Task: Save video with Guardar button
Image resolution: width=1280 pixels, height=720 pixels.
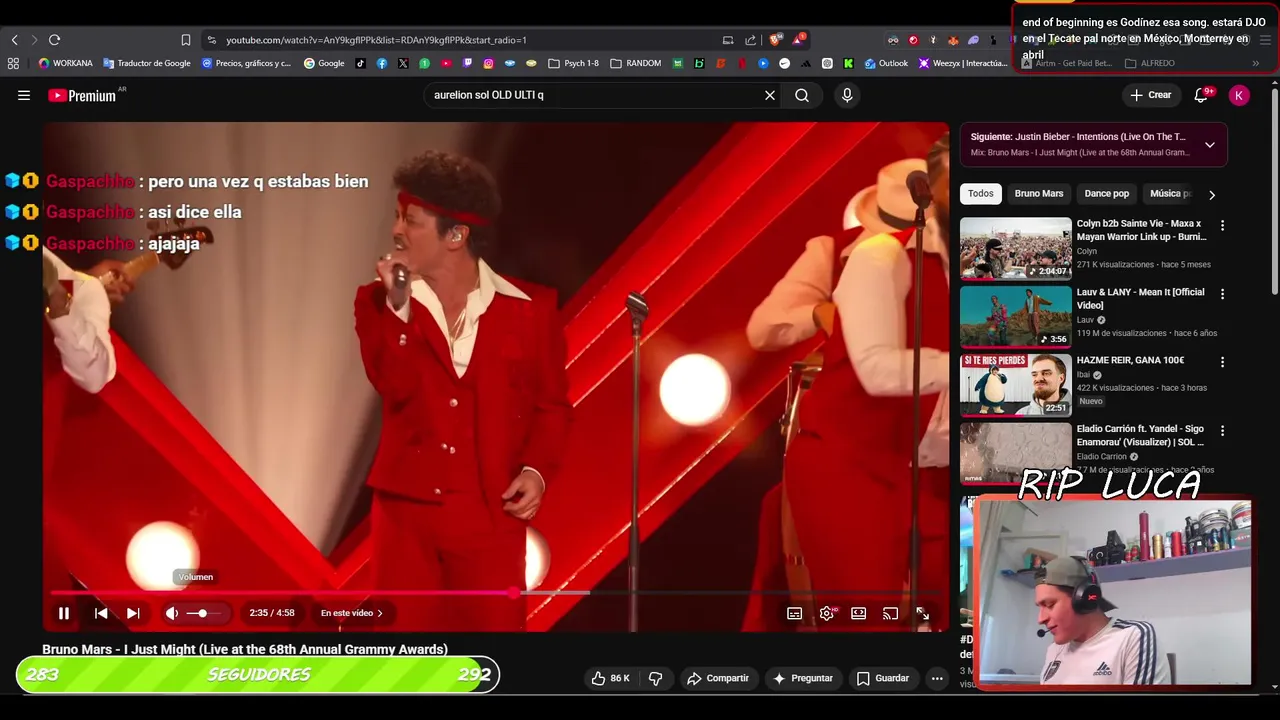Action: point(883,678)
